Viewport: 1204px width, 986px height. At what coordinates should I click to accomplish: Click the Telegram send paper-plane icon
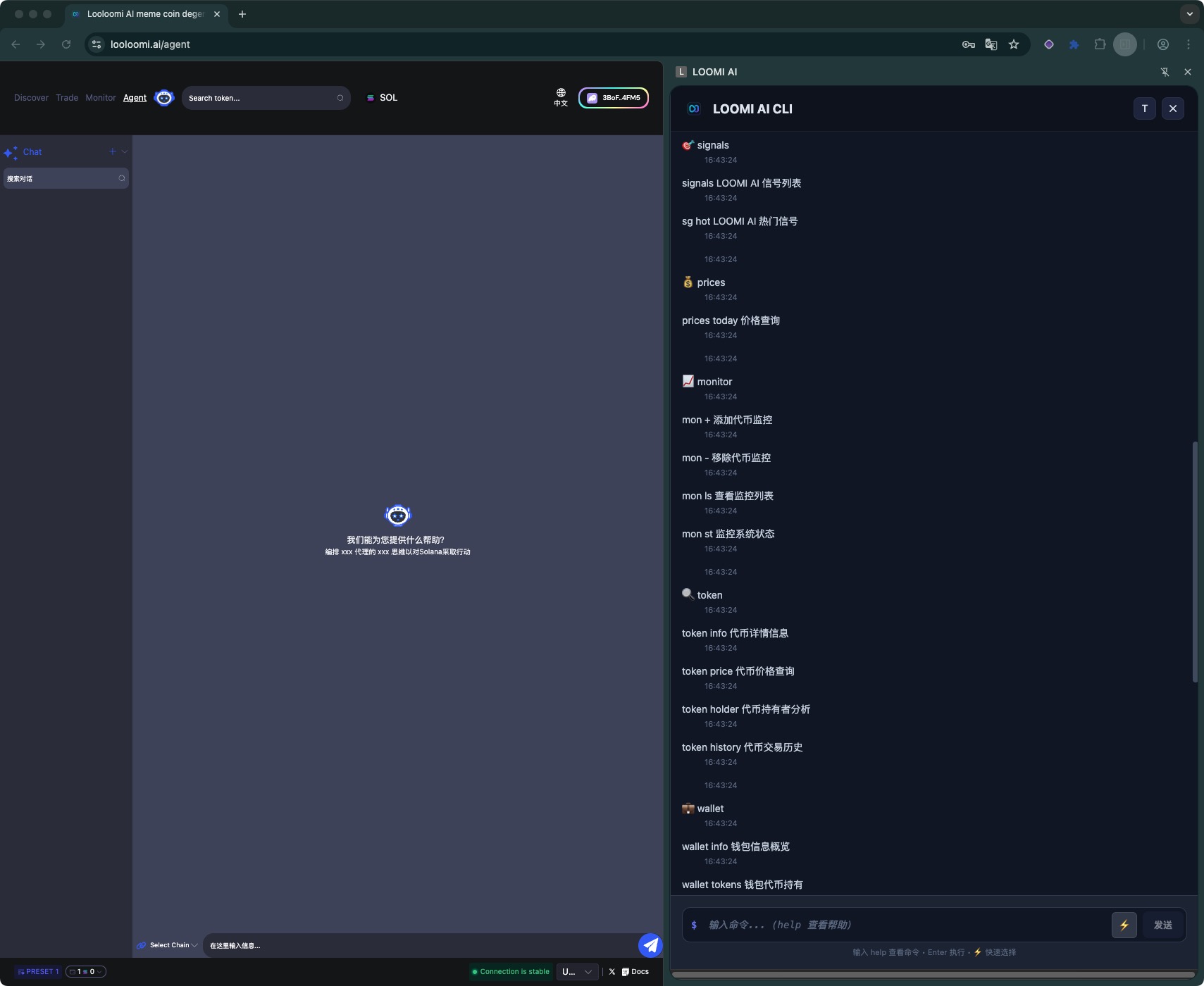(650, 944)
